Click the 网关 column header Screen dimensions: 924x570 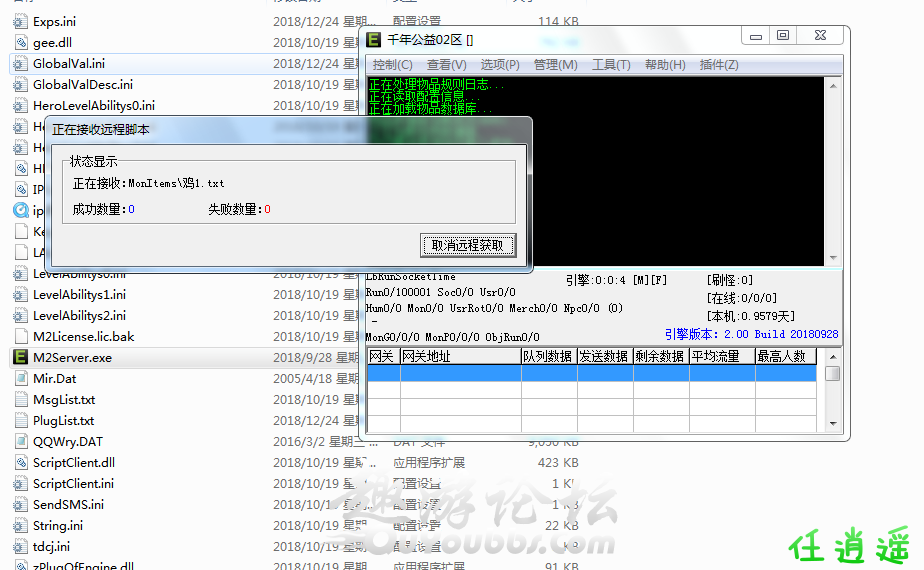coord(383,356)
